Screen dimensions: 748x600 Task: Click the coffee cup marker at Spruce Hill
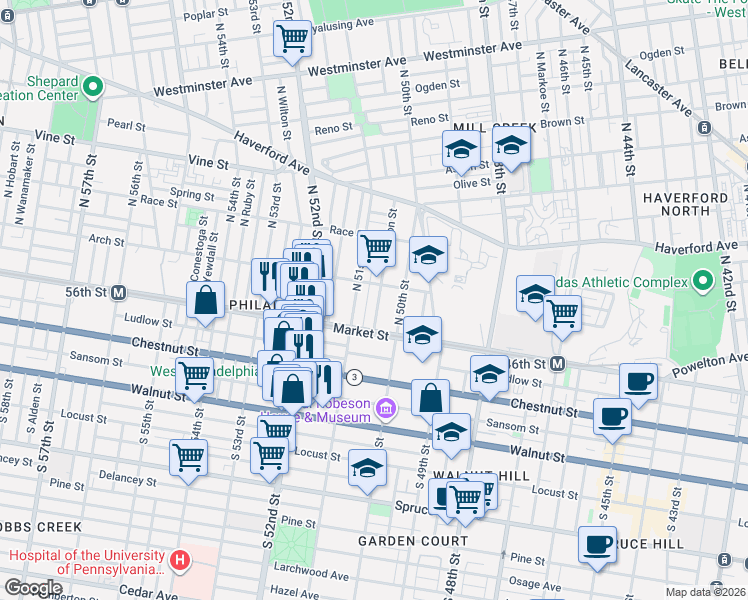(x=597, y=545)
